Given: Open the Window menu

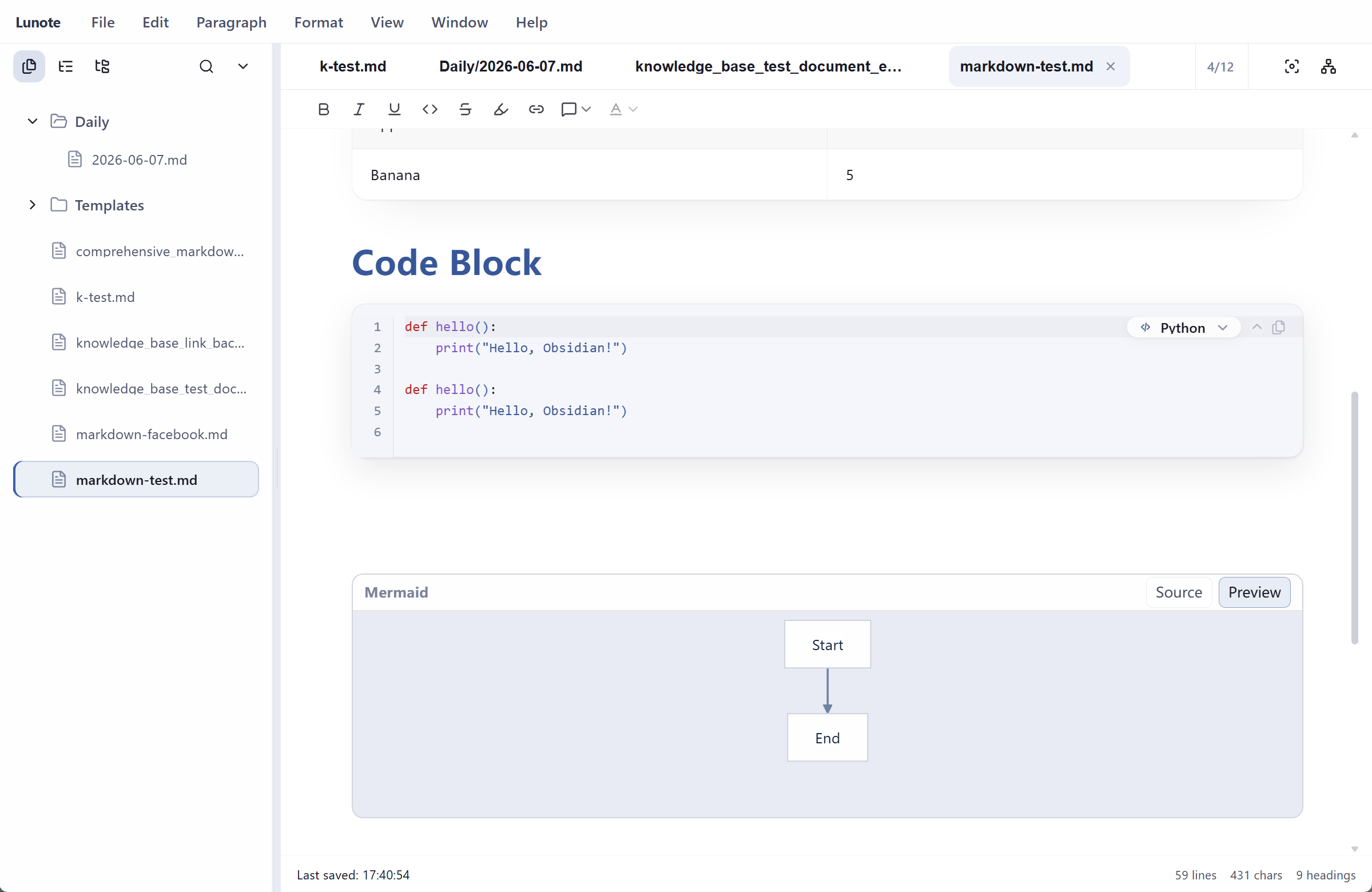Looking at the screenshot, I should [459, 22].
